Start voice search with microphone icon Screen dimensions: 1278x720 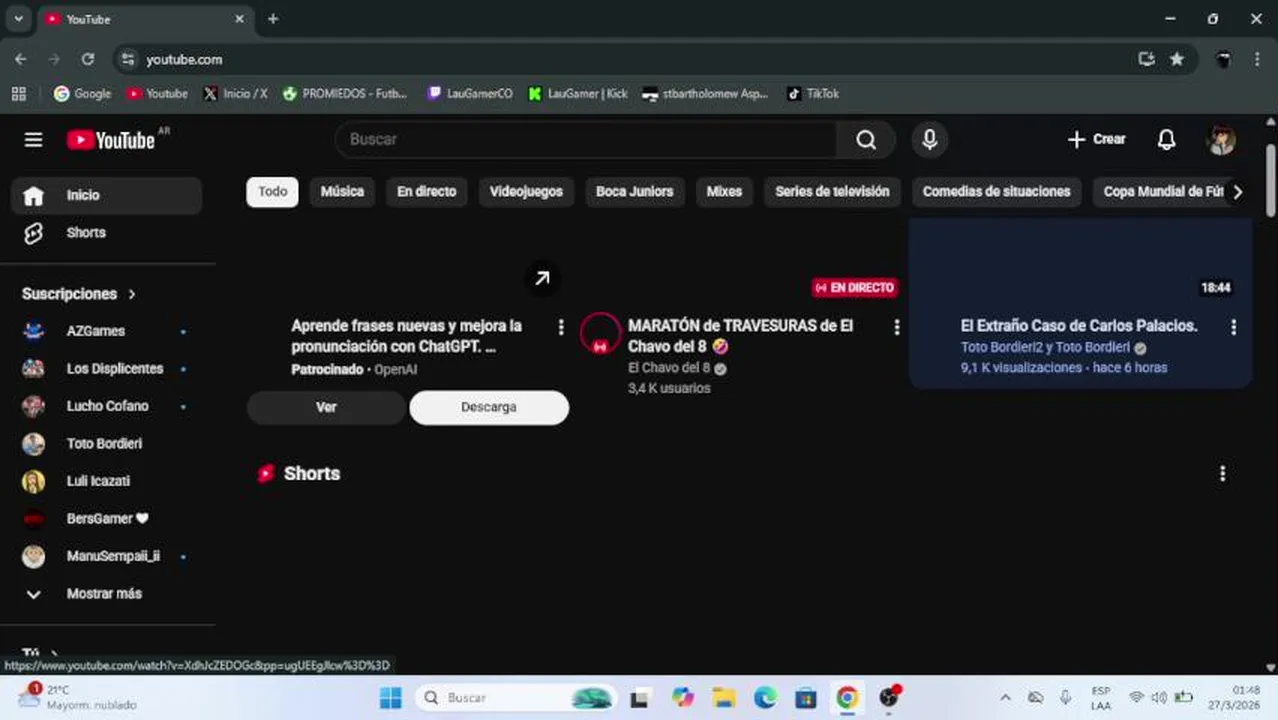coord(929,140)
